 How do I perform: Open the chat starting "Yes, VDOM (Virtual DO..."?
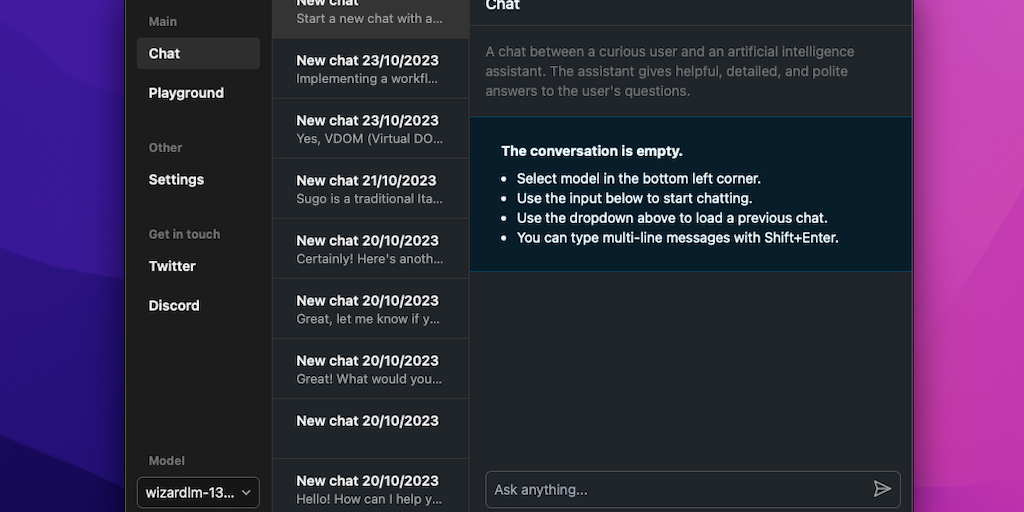pos(370,129)
